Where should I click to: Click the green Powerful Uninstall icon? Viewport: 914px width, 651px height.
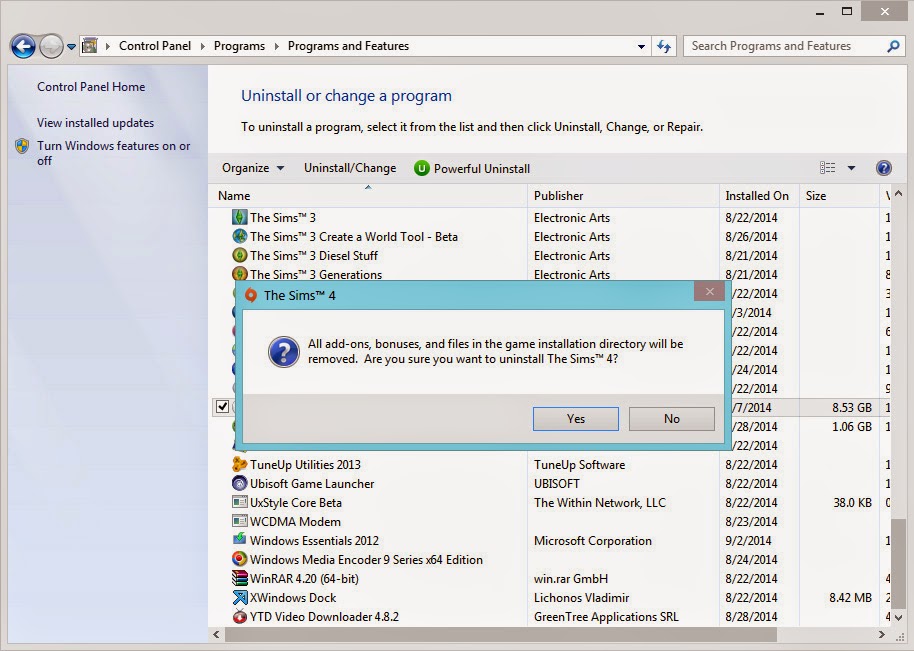[421, 168]
